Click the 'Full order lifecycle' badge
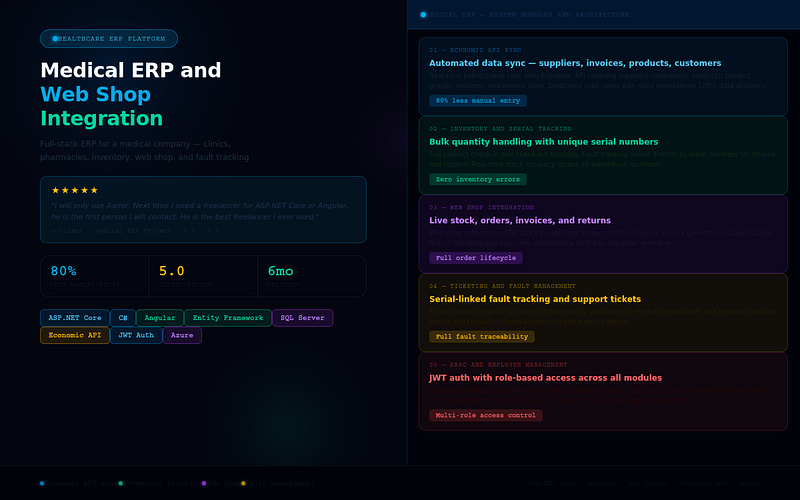800x500 pixels. click(476, 258)
